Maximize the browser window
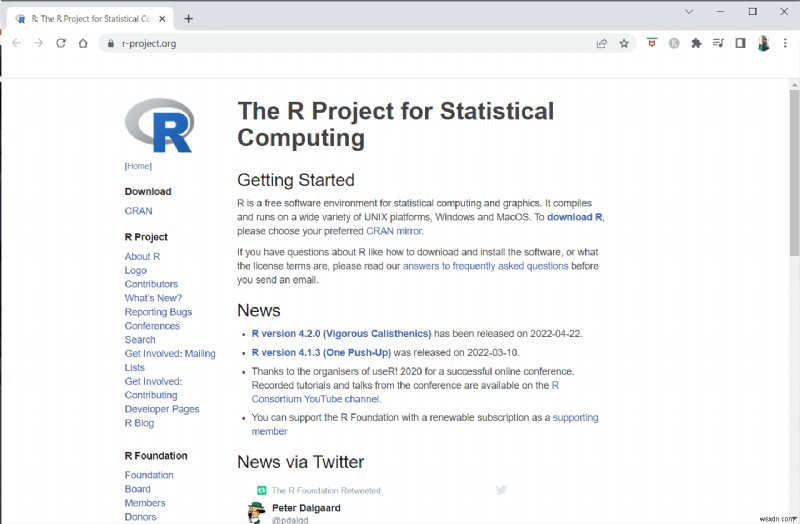The height and width of the screenshot is (524, 800). tap(752, 12)
